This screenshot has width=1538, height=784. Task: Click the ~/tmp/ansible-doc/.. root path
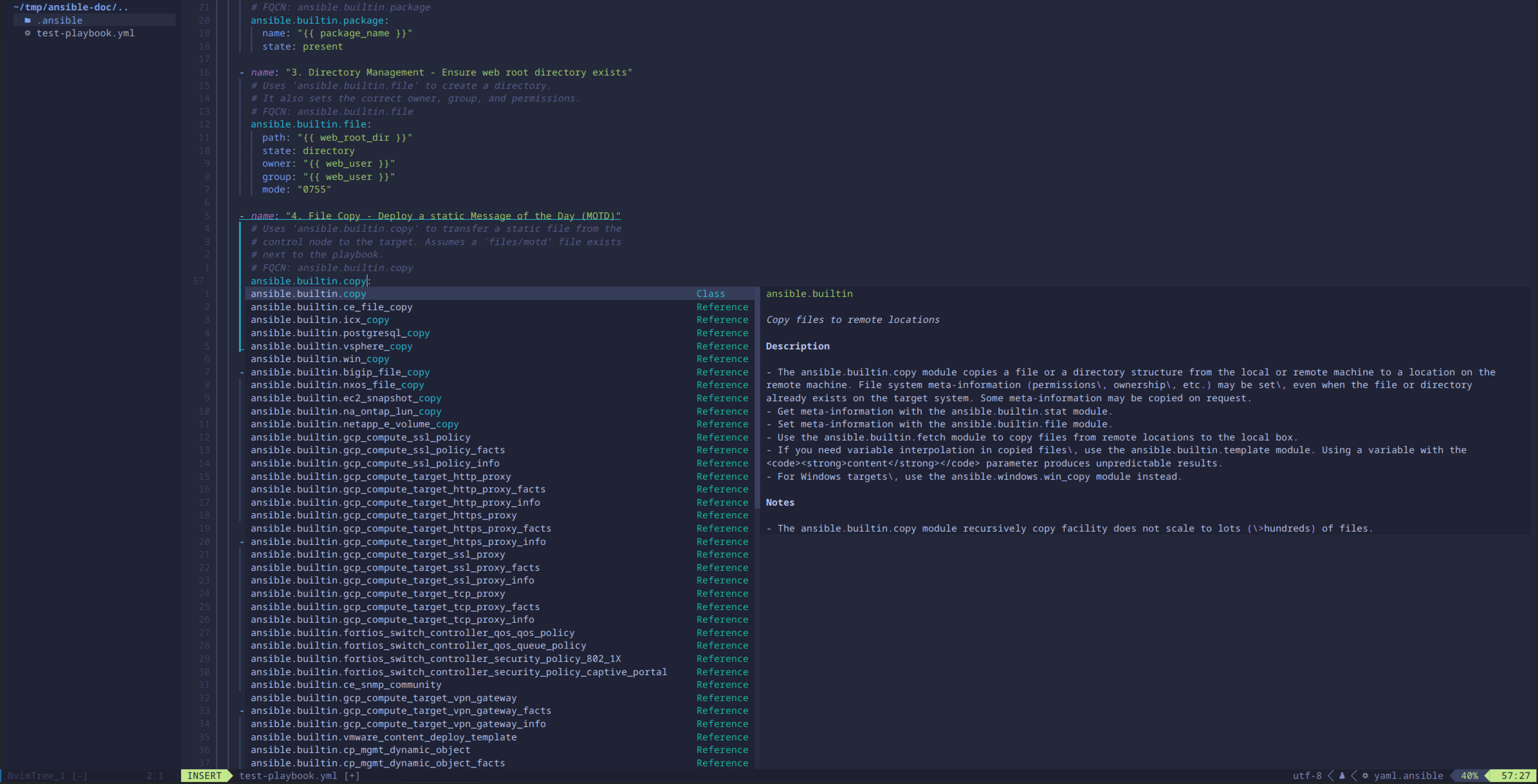[71, 7]
